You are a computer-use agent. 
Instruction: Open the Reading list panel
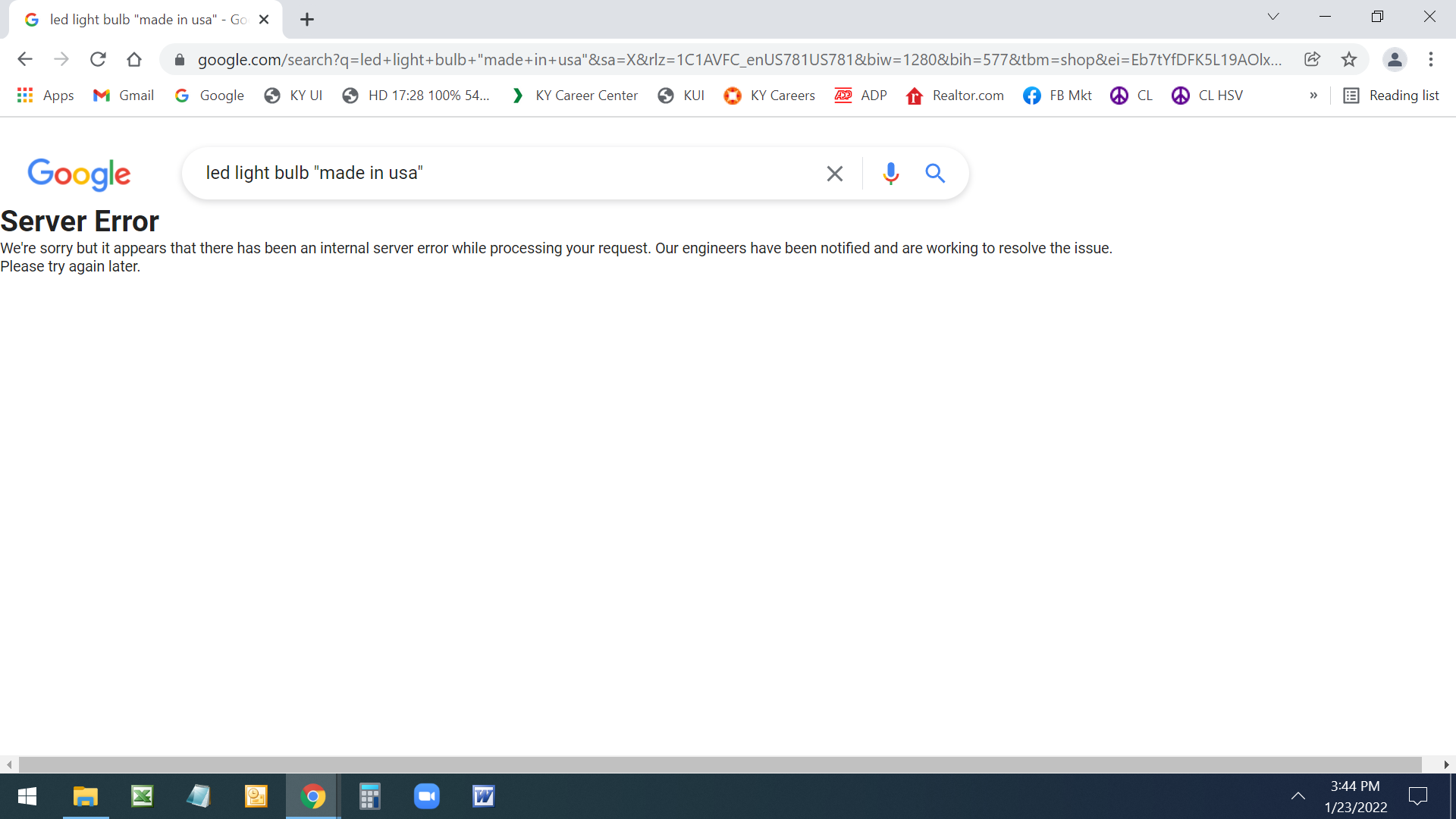(x=1391, y=96)
